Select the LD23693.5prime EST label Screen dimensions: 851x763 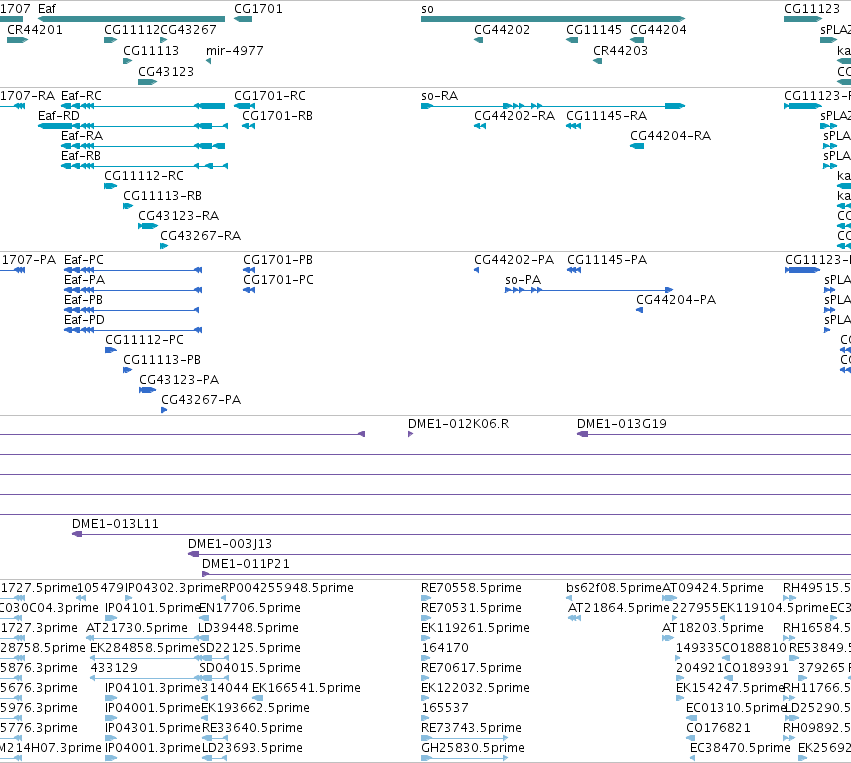tap(252, 748)
